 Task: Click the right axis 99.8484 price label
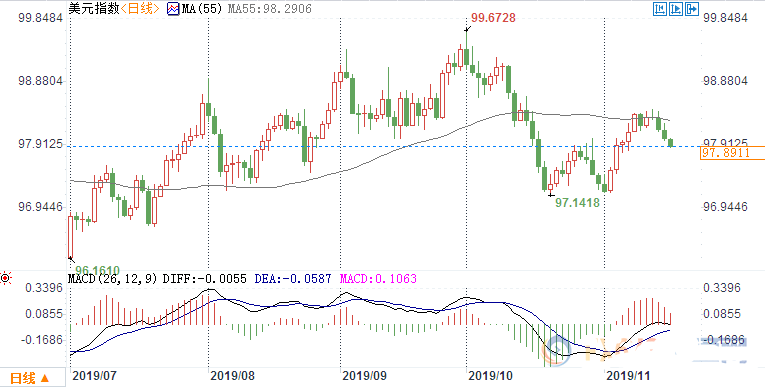(x=724, y=18)
